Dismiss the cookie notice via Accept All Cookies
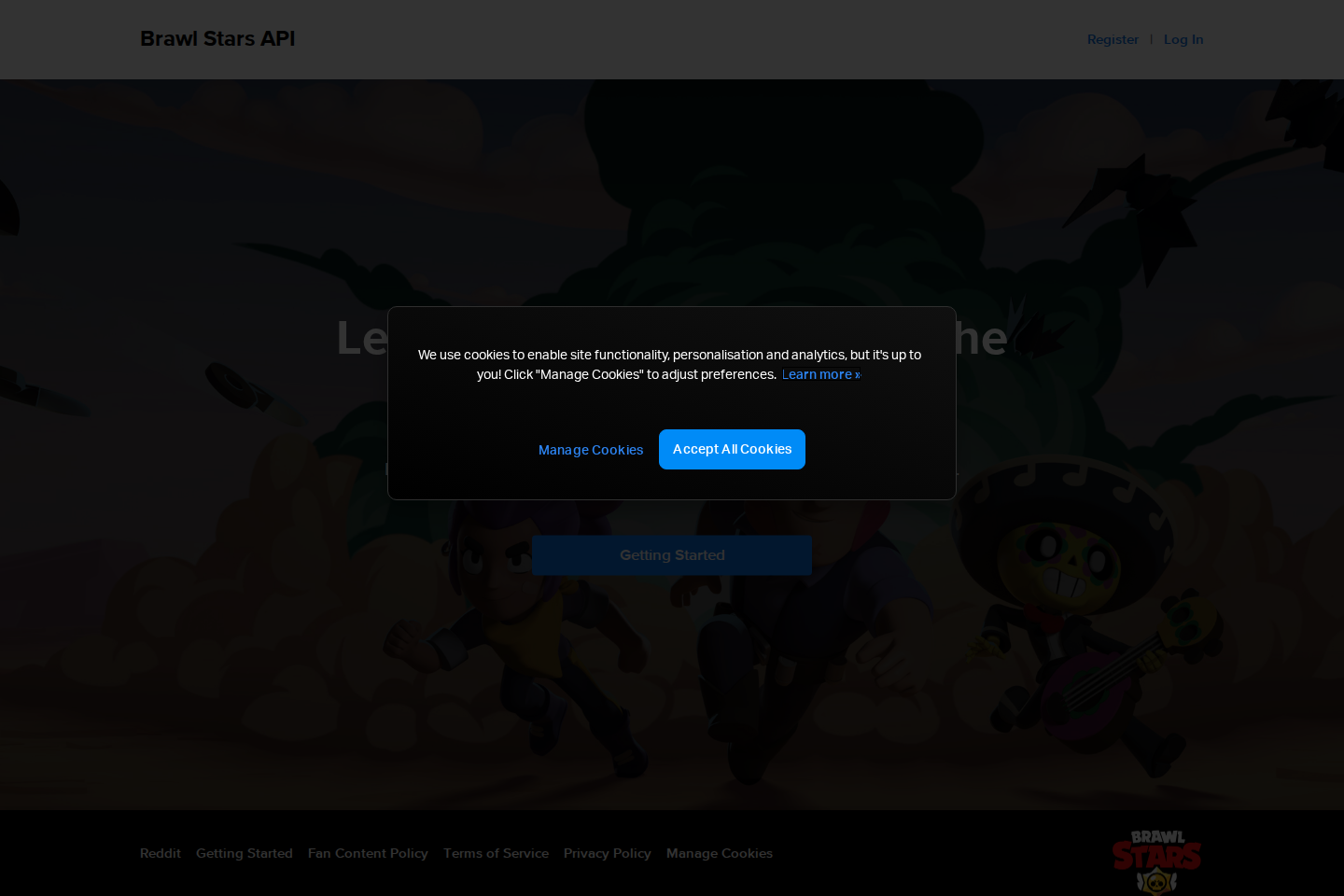Viewport: 1344px width, 896px height. 732,449
